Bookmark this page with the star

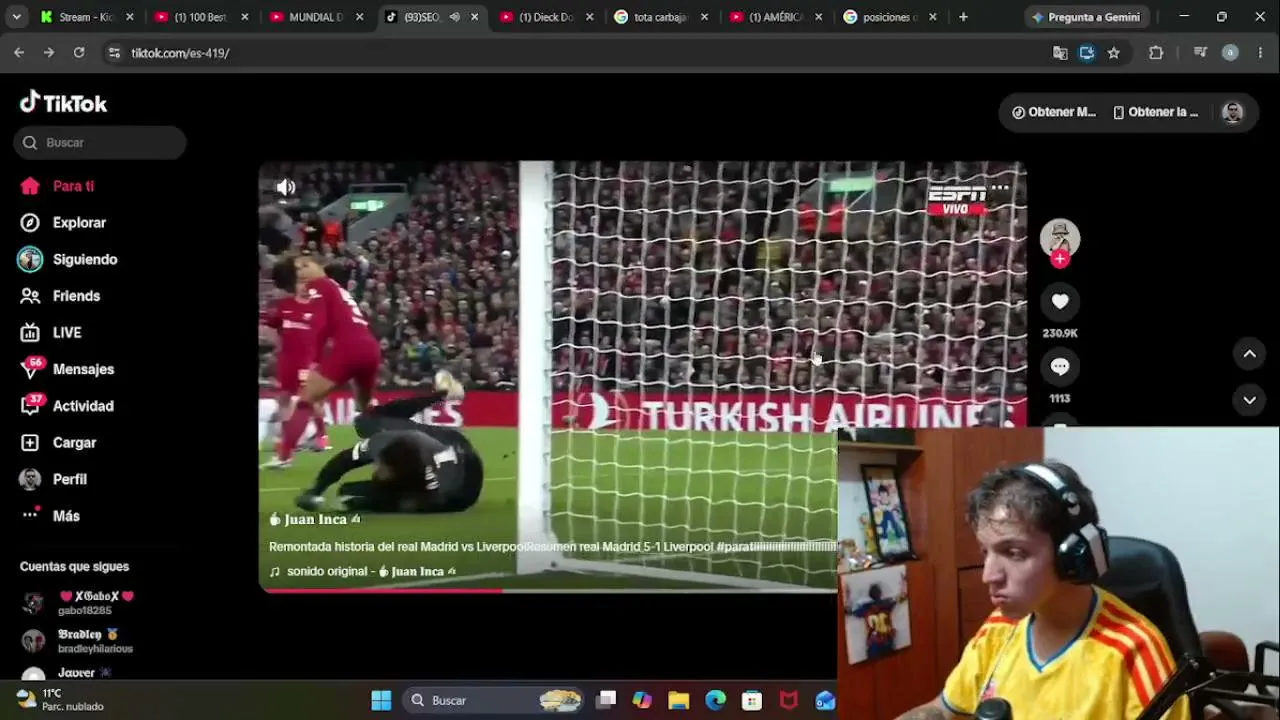[x=1114, y=53]
